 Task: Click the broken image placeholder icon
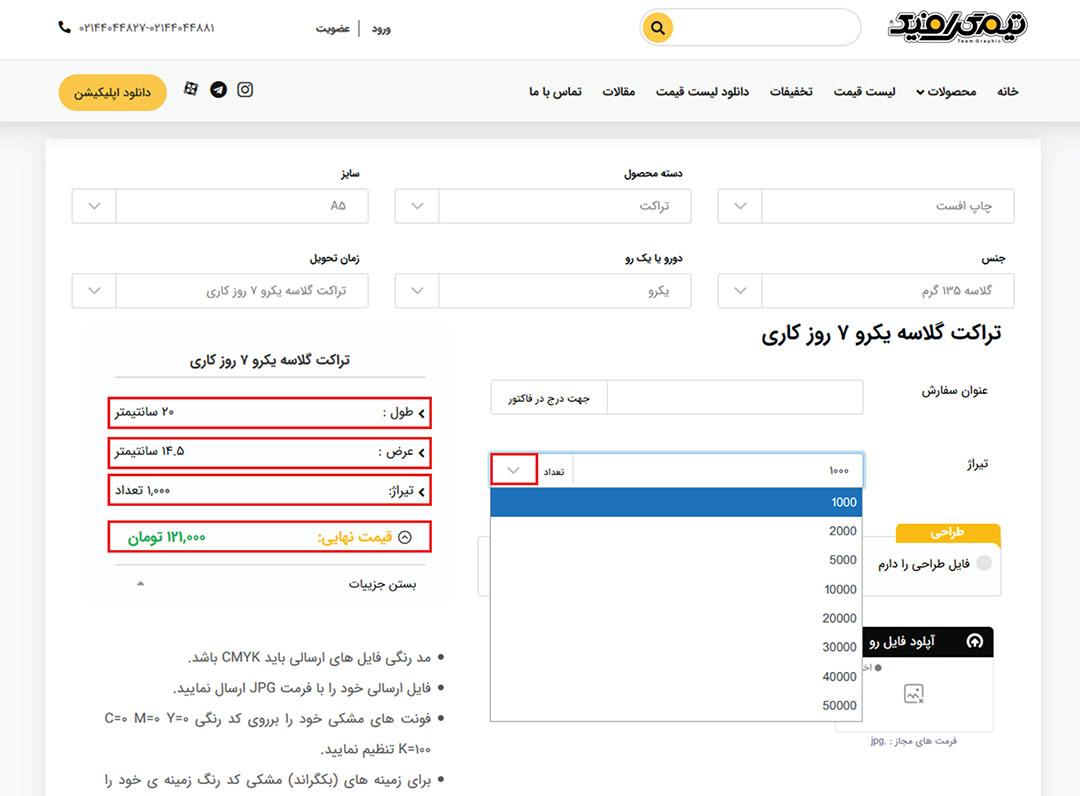coord(913,693)
